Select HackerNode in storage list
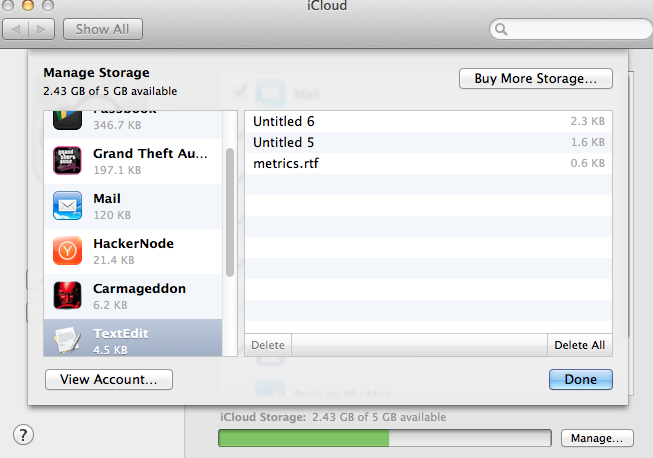 coord(133,251)
